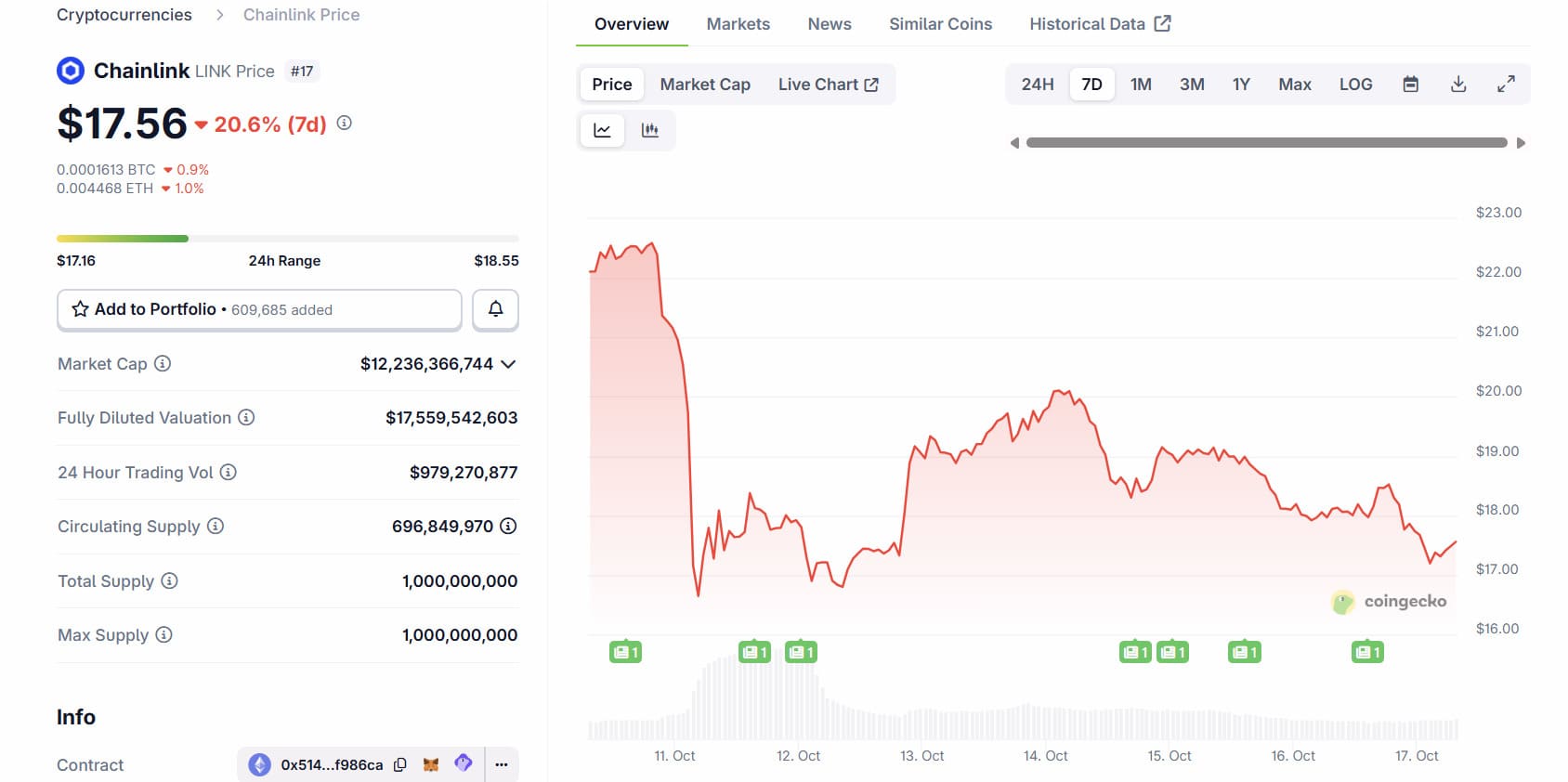Toggle the LOG scale option
The image size is (1568, 782).
pos(1355,85)
